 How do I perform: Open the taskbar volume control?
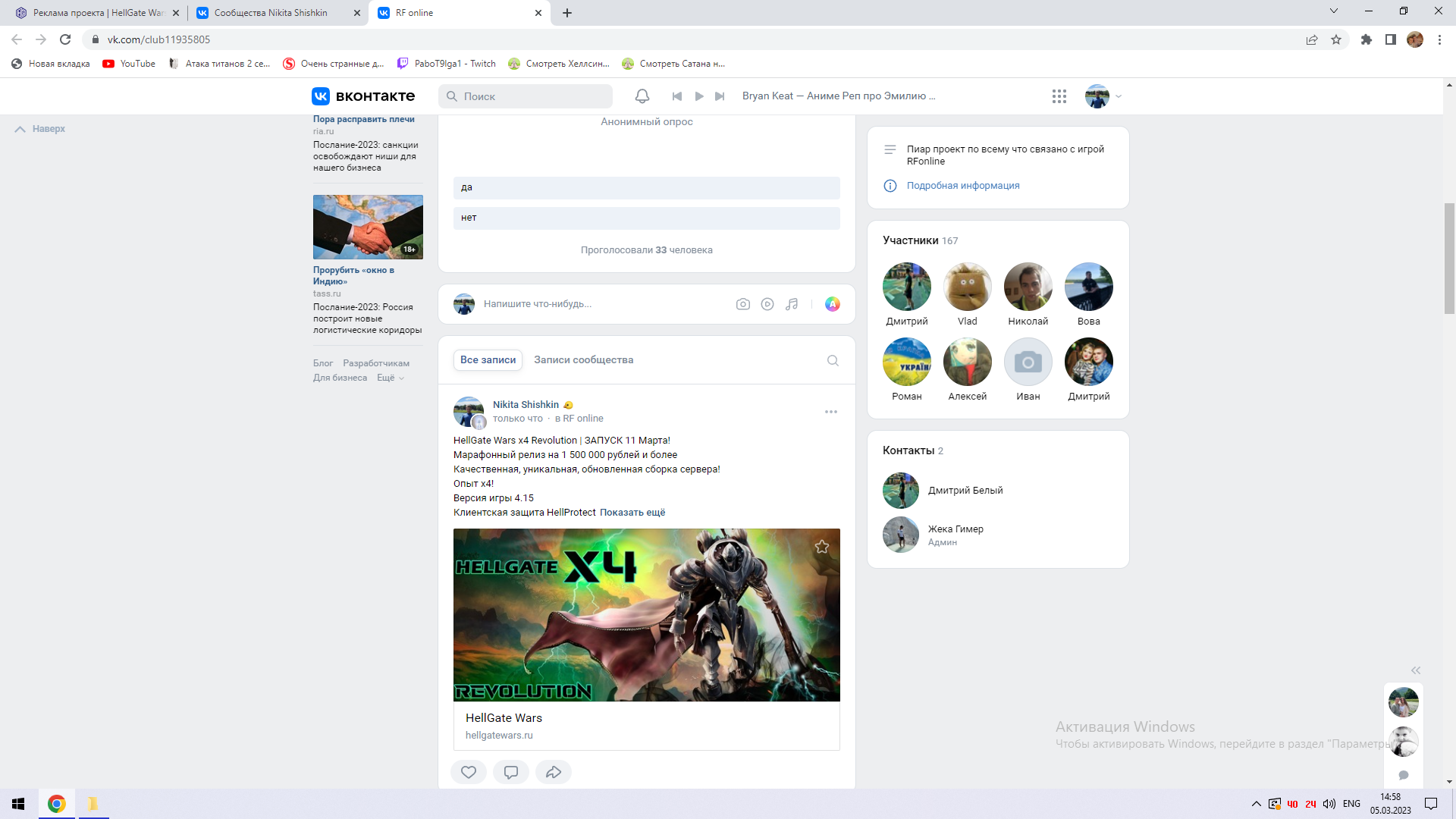(1329, 804)
